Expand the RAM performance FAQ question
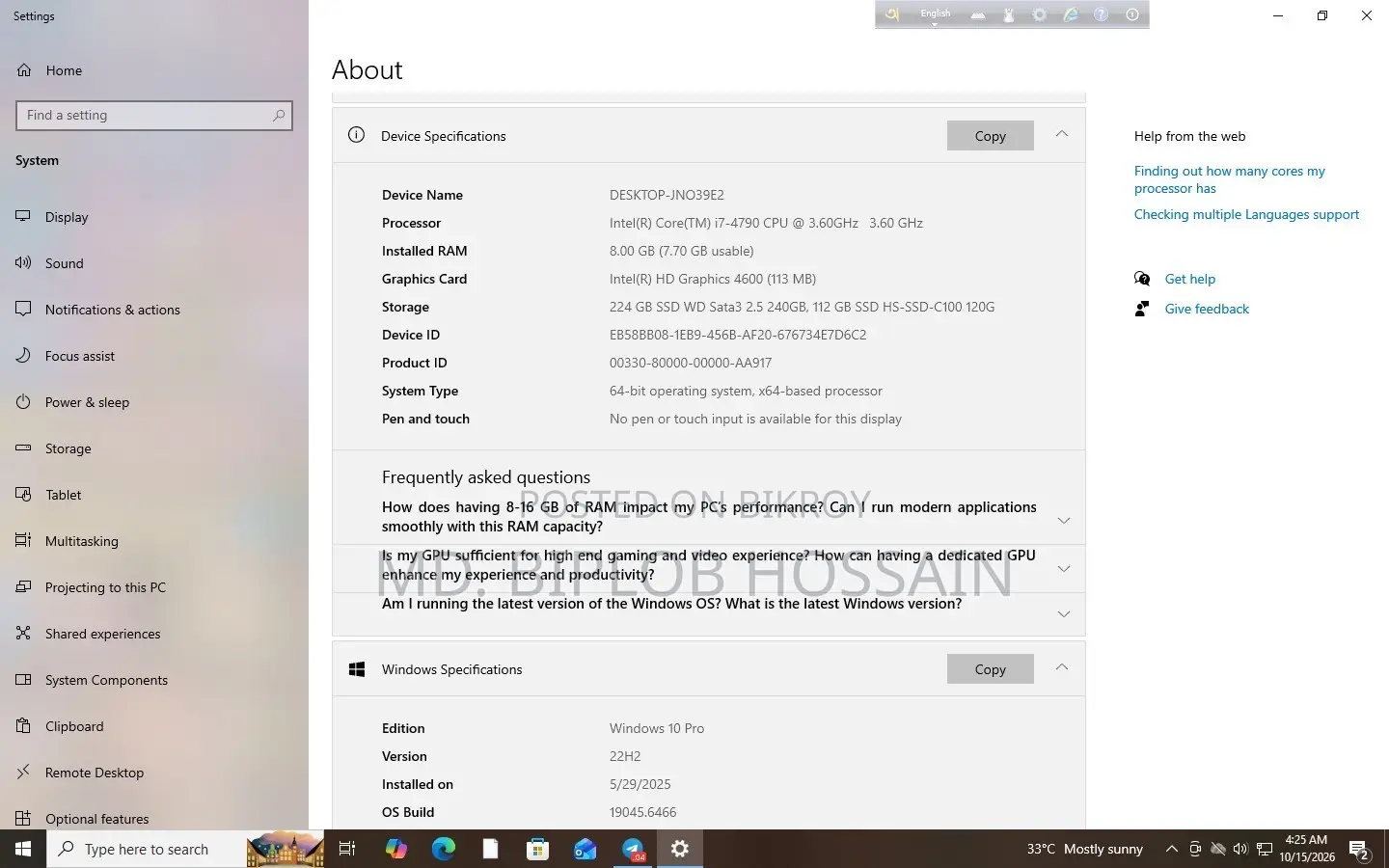 (1064, 521)
